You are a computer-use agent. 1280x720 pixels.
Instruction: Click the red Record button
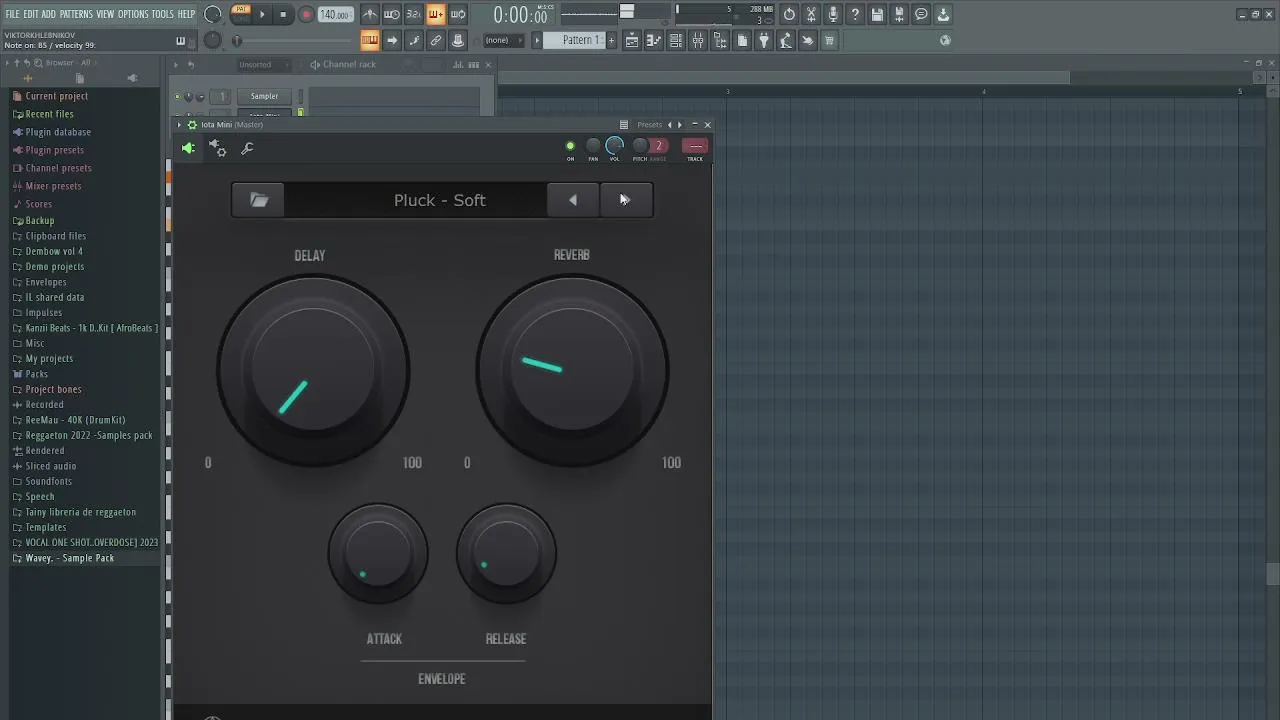(x=306, y=14)
